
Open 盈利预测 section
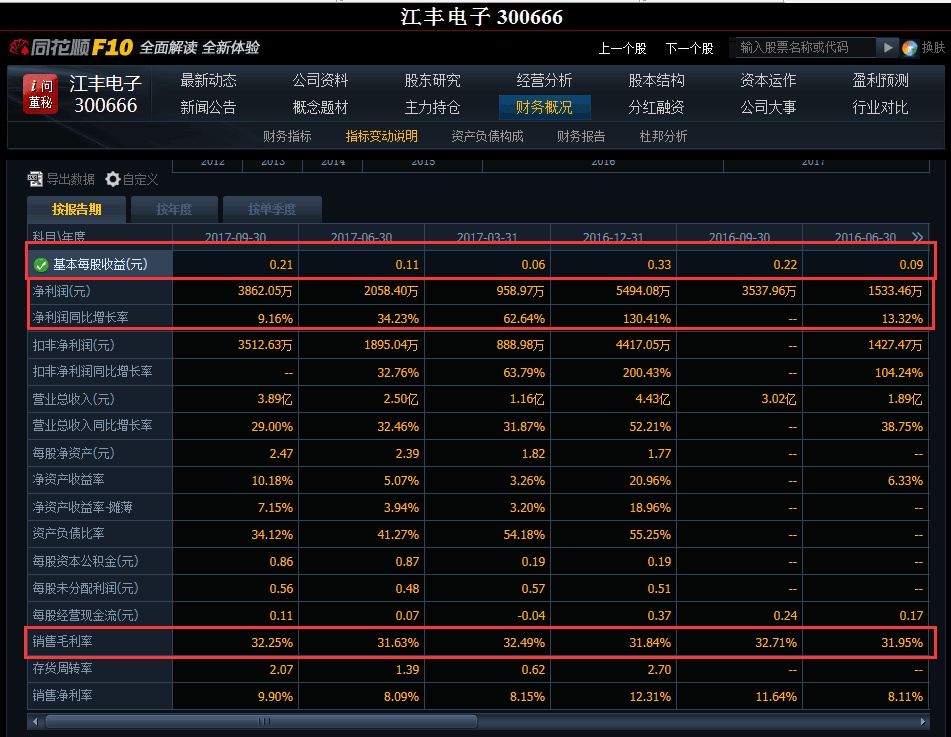pyautogui.click(x=880, y=80)
